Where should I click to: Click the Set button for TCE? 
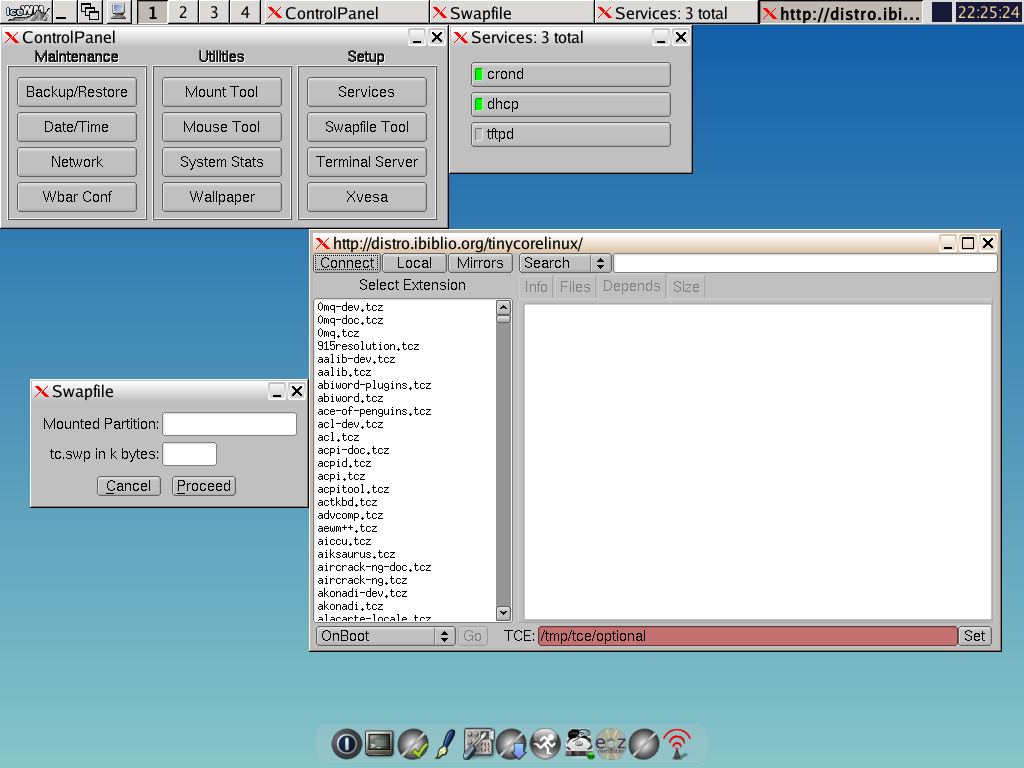point(974,636)
